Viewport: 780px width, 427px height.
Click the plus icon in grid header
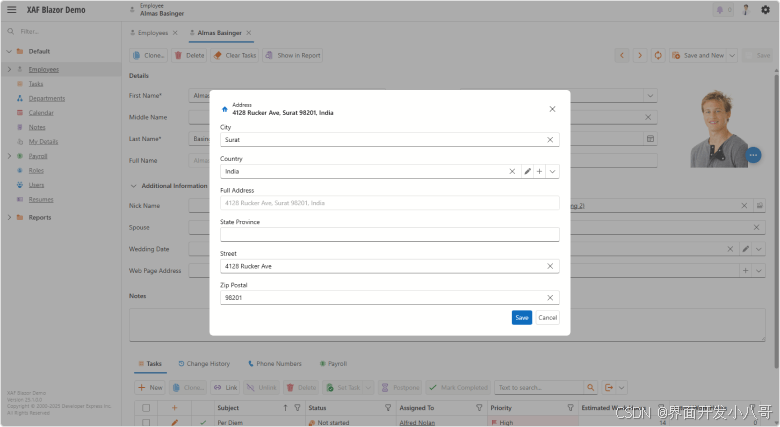(174, 408)
